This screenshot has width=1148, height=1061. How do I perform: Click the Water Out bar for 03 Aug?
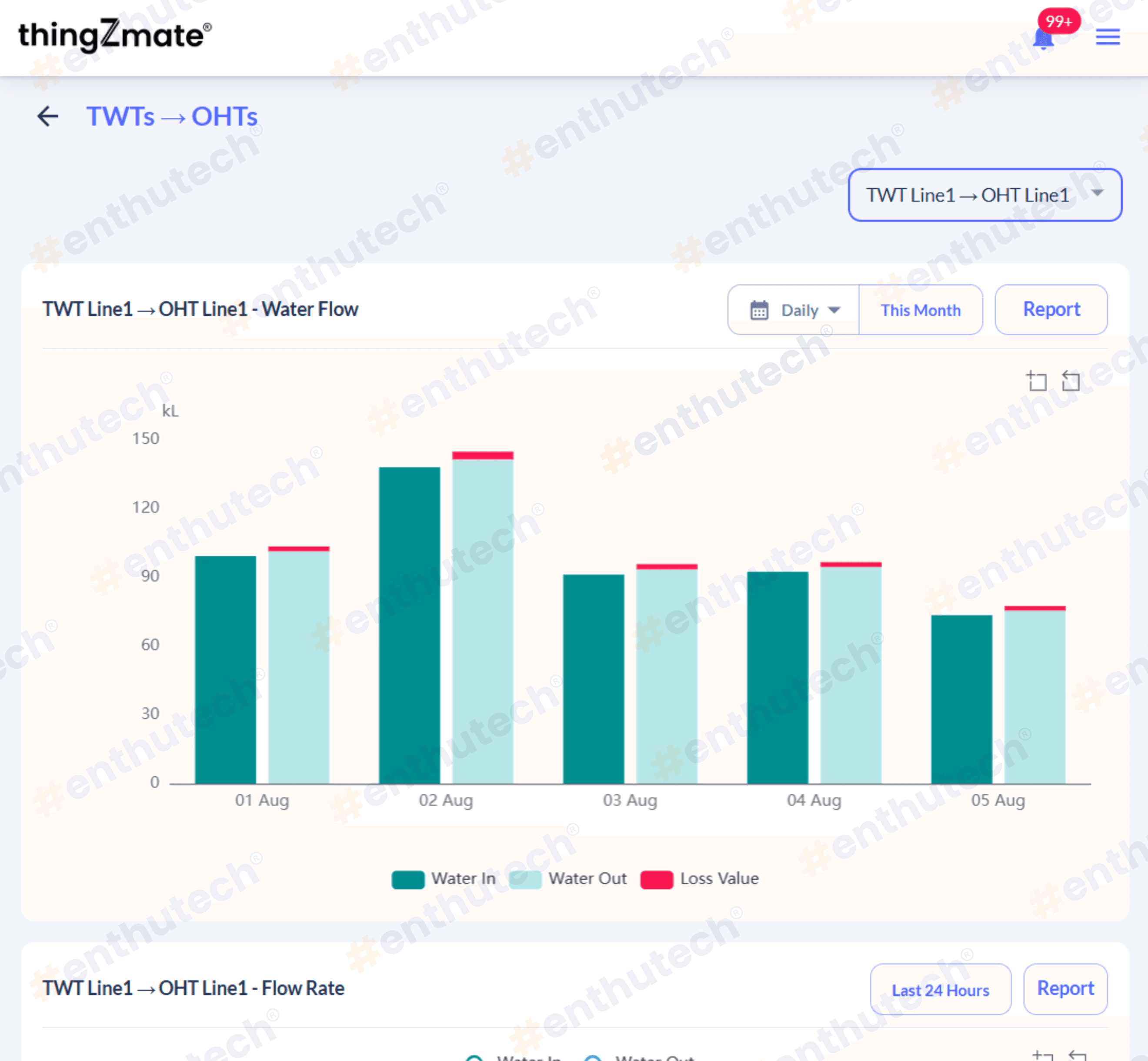pyautogui.click(x=667, y=676)
